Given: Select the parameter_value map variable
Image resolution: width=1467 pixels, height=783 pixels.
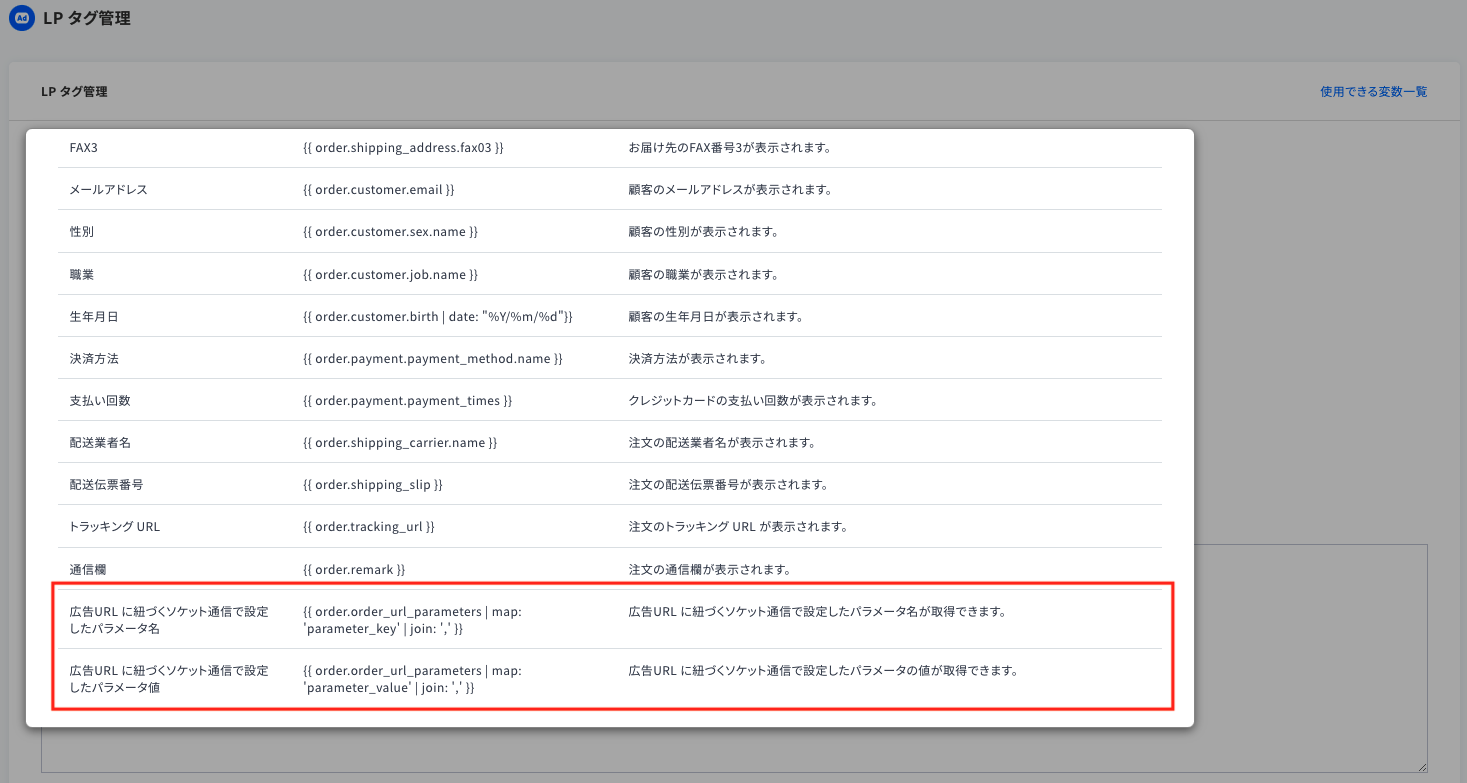Looking at the screenshot, I should (x=412, y=679).
